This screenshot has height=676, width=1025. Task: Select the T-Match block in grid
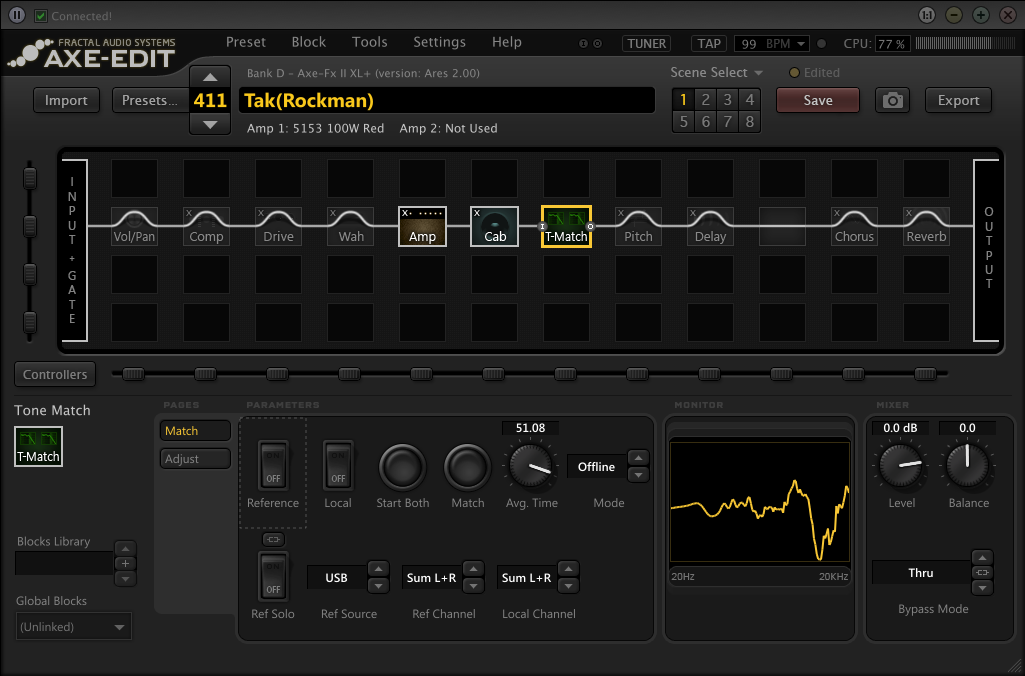566,226
